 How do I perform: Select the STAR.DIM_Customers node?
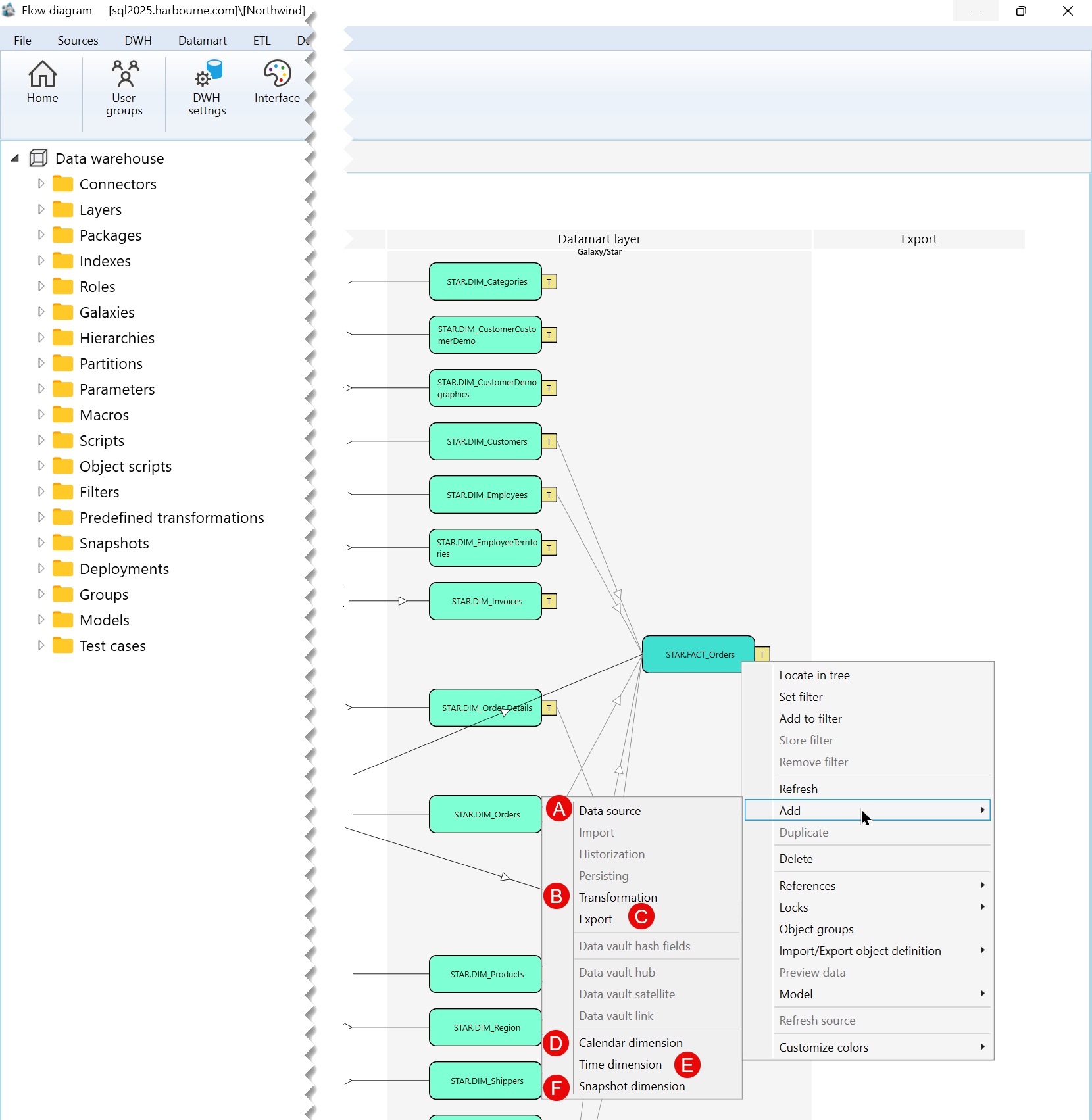point(485,441)
